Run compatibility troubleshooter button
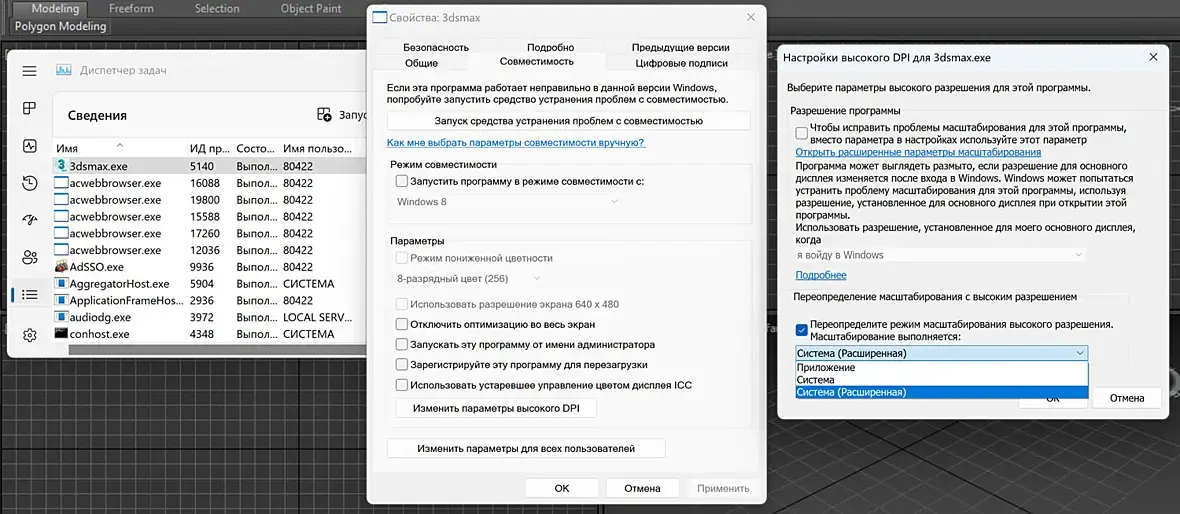Screen dimensions: 1180x514 click(569, 120)
